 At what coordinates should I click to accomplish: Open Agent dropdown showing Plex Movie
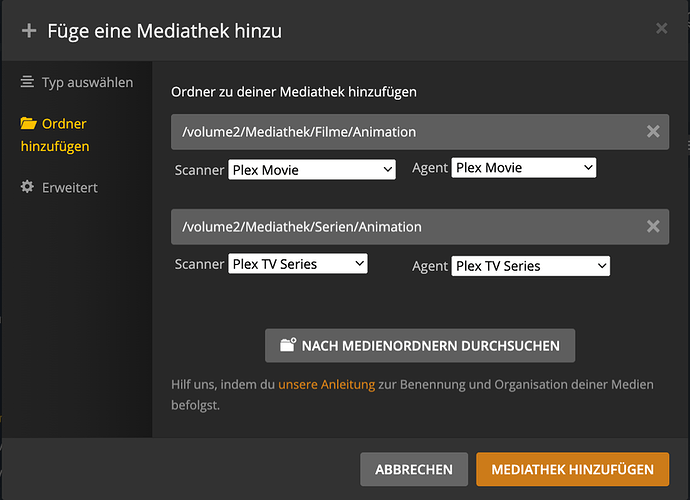coord(523,168)
